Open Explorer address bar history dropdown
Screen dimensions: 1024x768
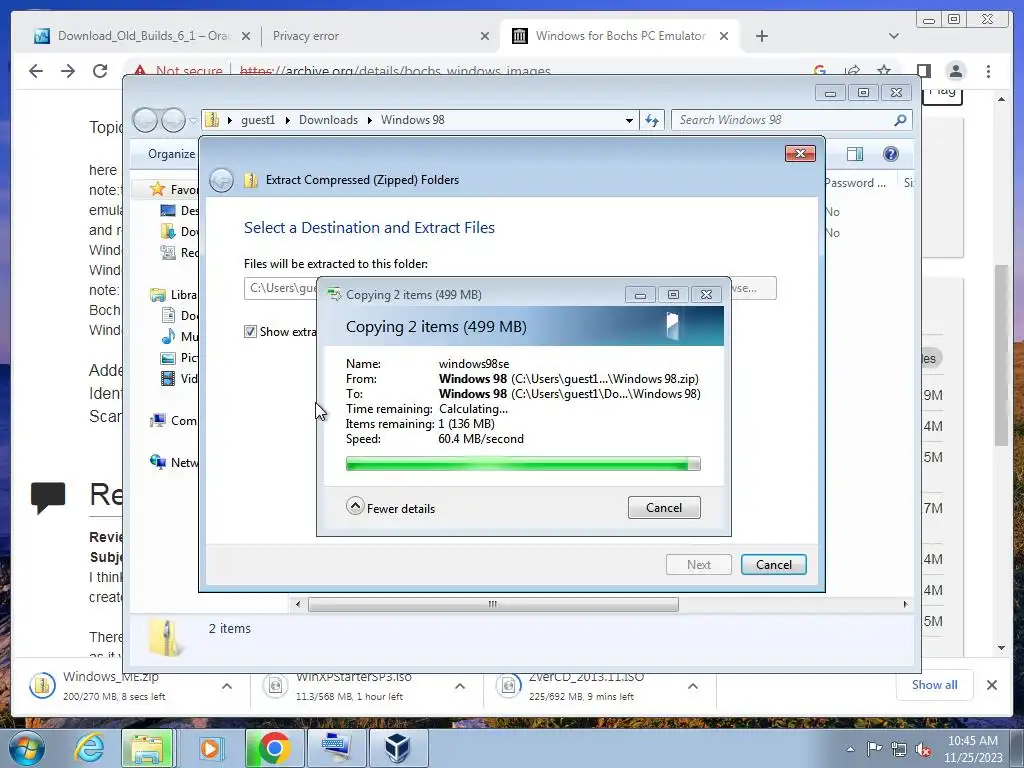pos(629,120)
